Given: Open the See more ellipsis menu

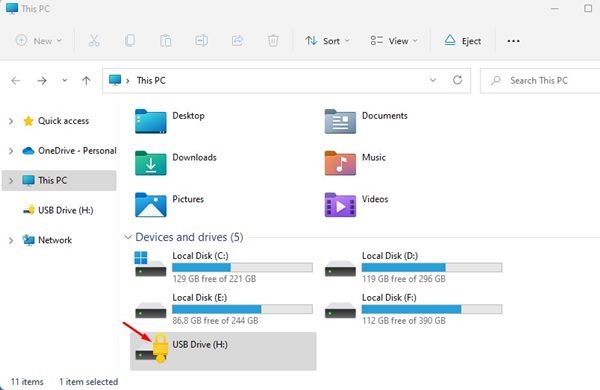Looking at the screenshot, I should 513,41.
